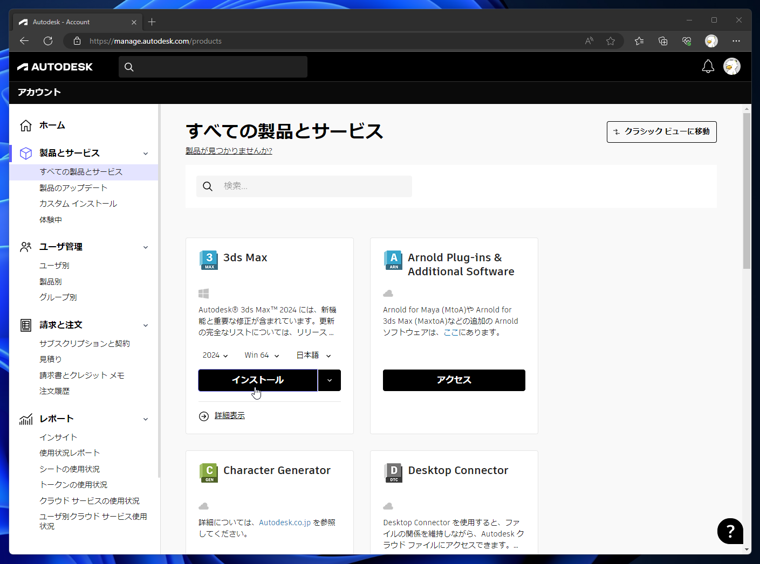Click the Autodesk.co.jp link
Image resolution: width=760 pixels, height=564 pixels.
(285, 522)
